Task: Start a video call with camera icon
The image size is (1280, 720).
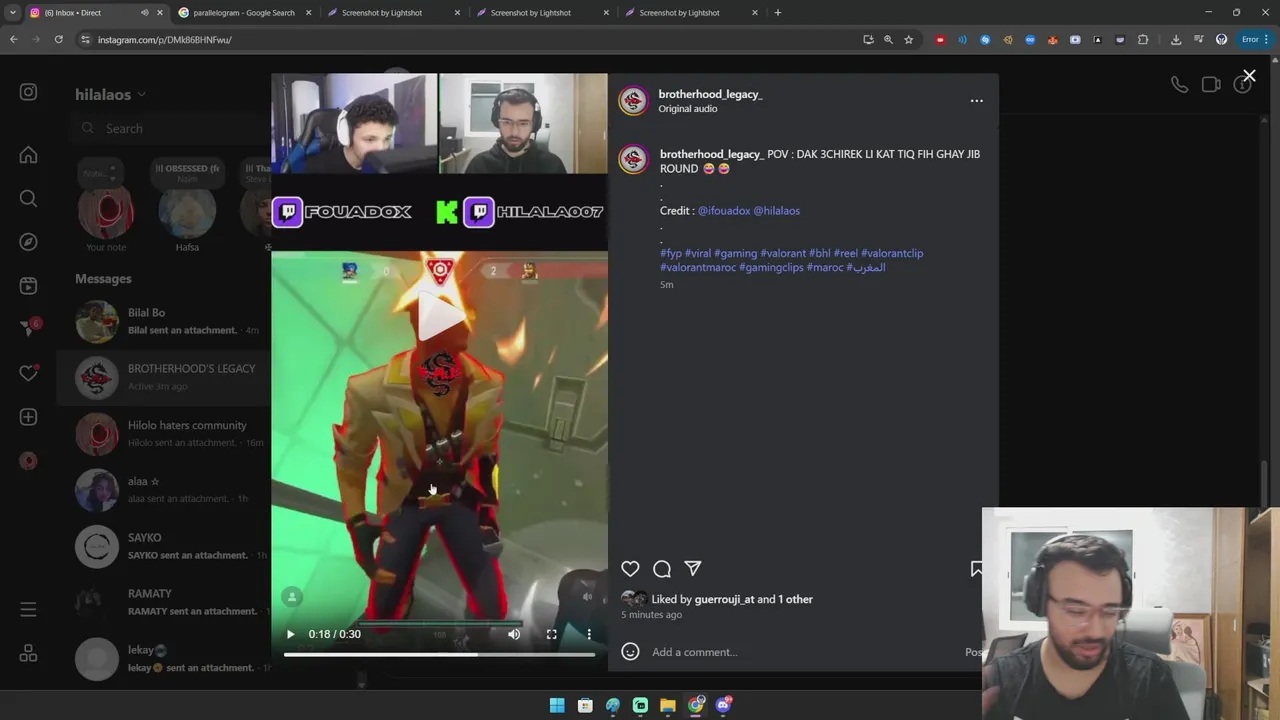Action: [1211, 85]
